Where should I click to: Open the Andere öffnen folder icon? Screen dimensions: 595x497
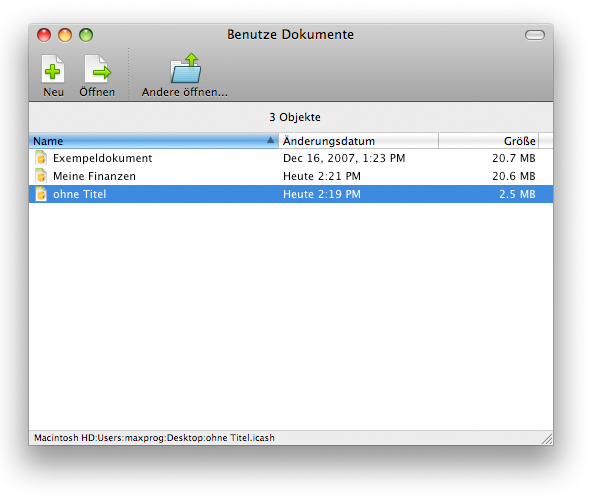[186, 68]
